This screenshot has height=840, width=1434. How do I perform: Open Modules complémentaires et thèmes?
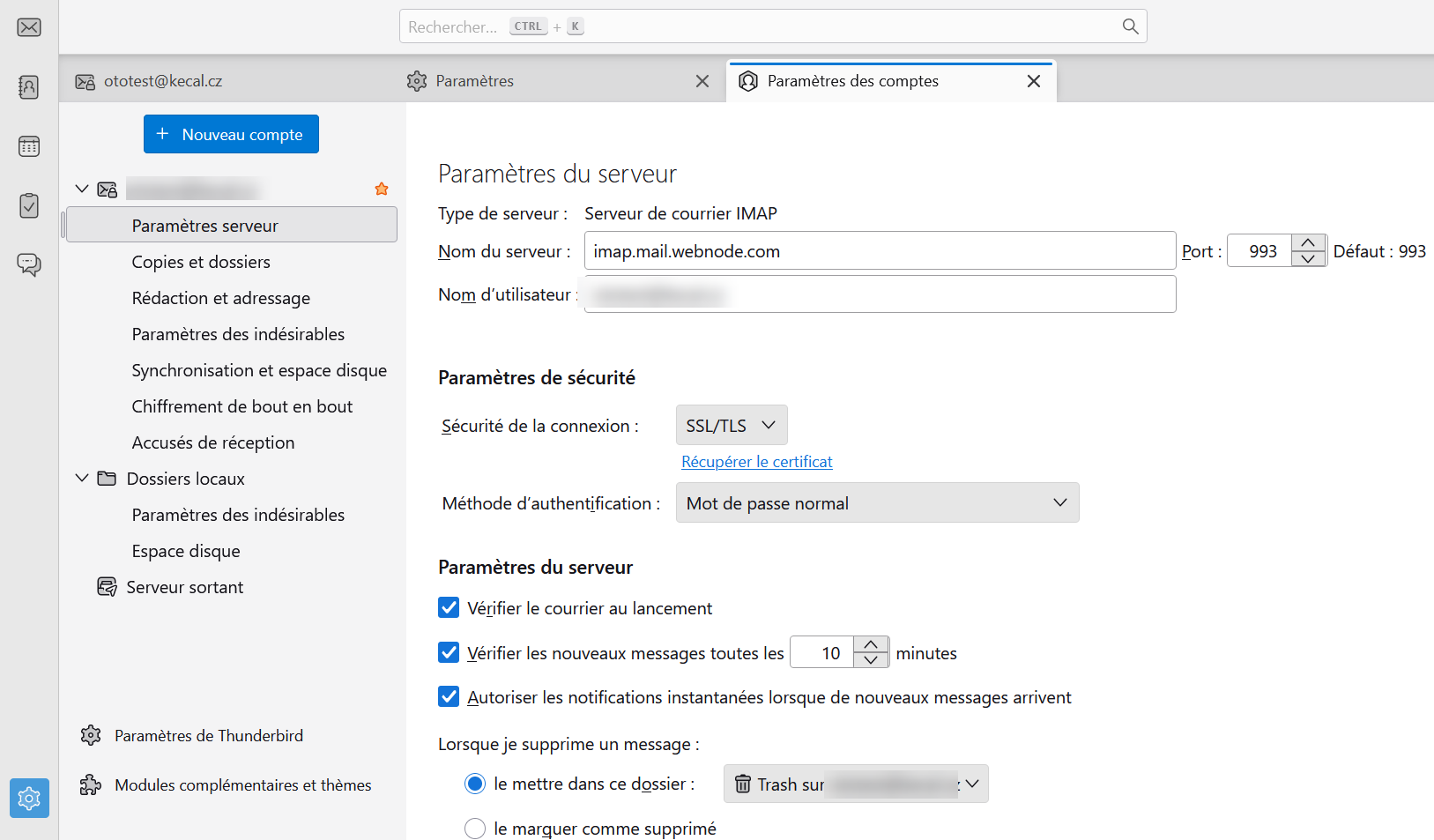pyautogui.click(x=243, y=784)
